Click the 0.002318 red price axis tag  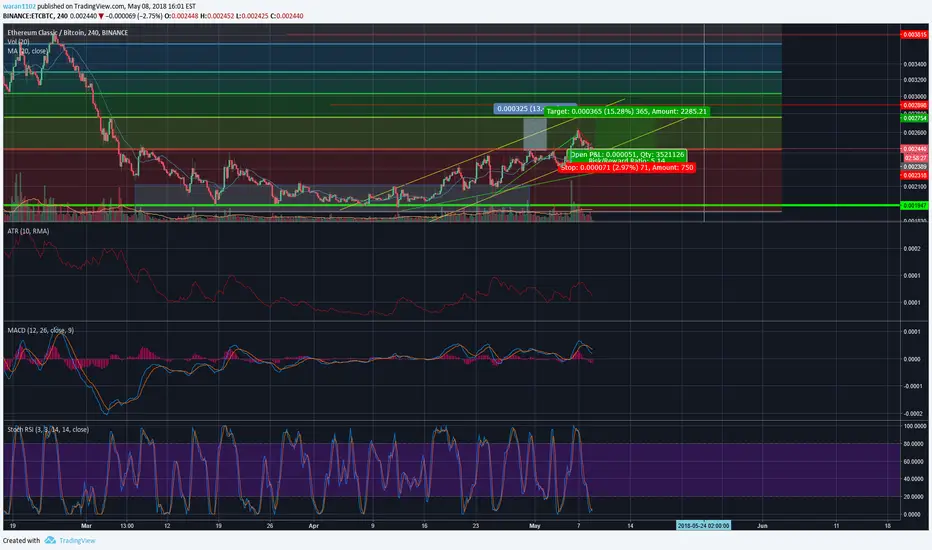[914, 176]
